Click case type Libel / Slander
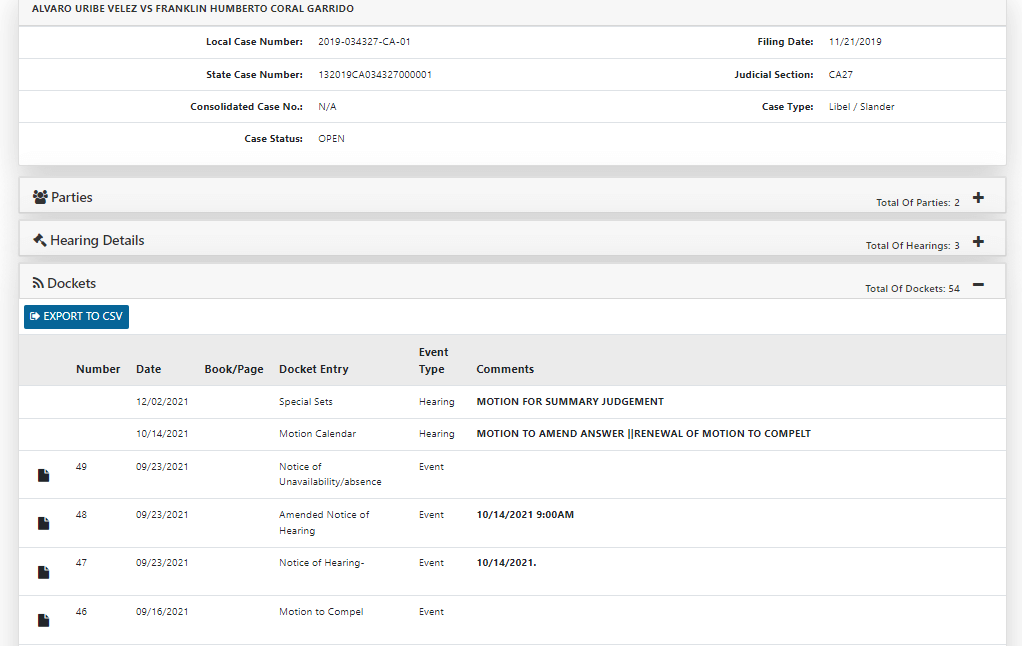The image size is (1022, 646). 862,107
